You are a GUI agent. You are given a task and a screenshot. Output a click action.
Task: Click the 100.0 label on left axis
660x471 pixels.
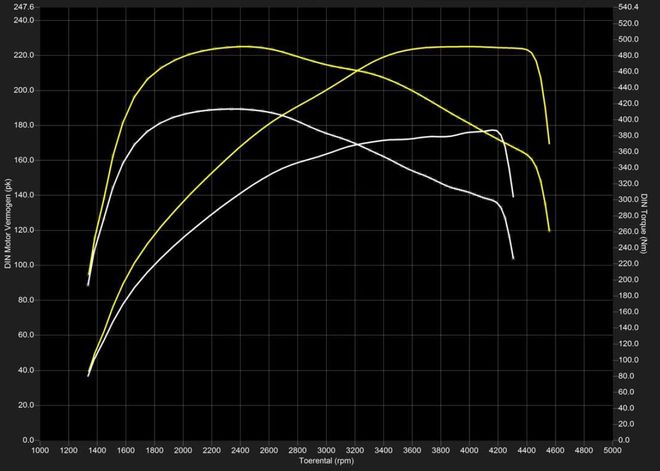(24, 265)
